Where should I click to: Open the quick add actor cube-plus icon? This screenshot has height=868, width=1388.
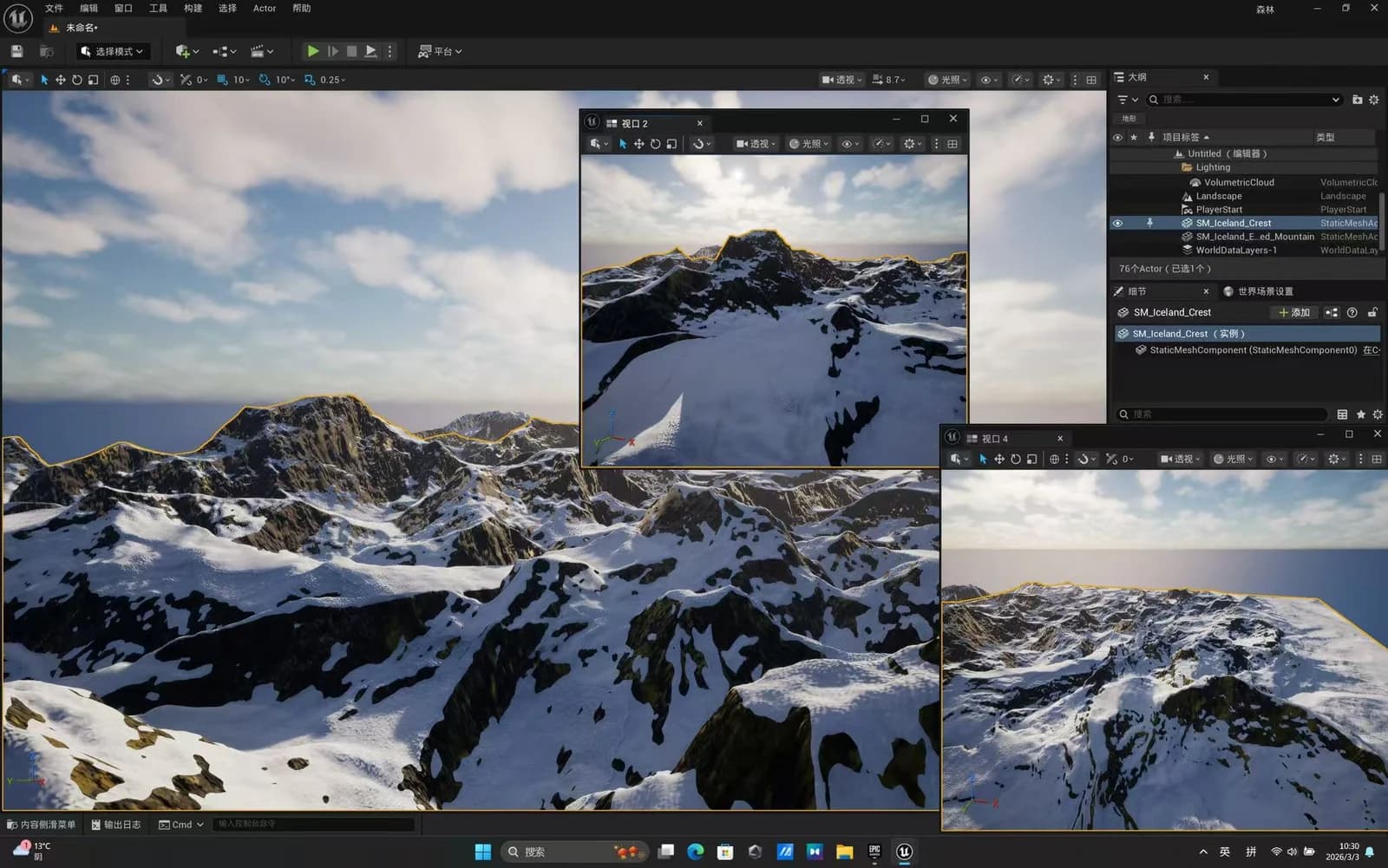(x=187, y=51)
